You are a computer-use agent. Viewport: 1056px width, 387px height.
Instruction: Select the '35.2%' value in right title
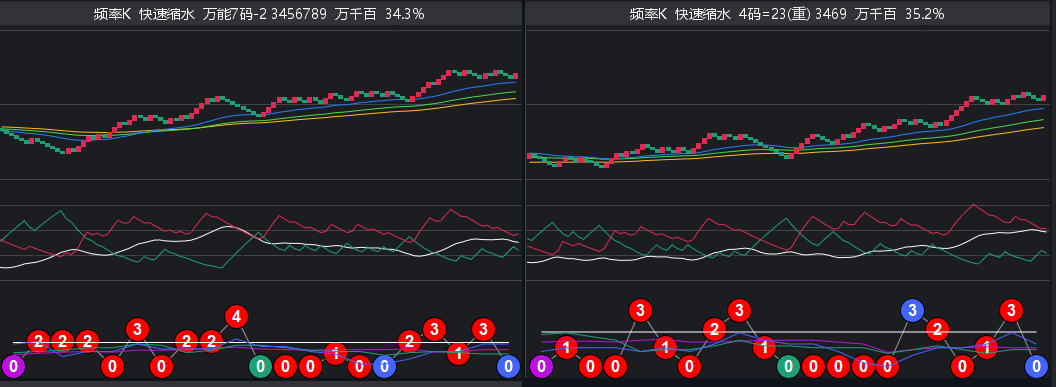pos(924,14)
